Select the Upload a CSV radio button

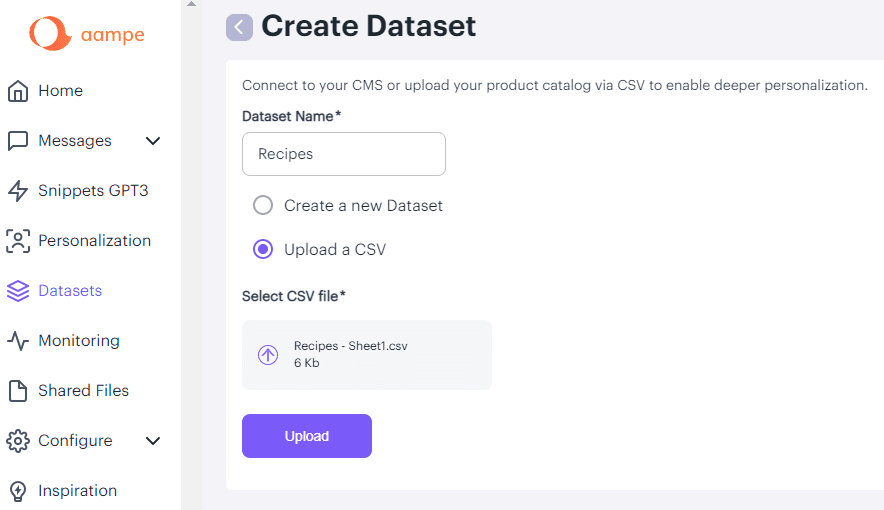[263, 249]
